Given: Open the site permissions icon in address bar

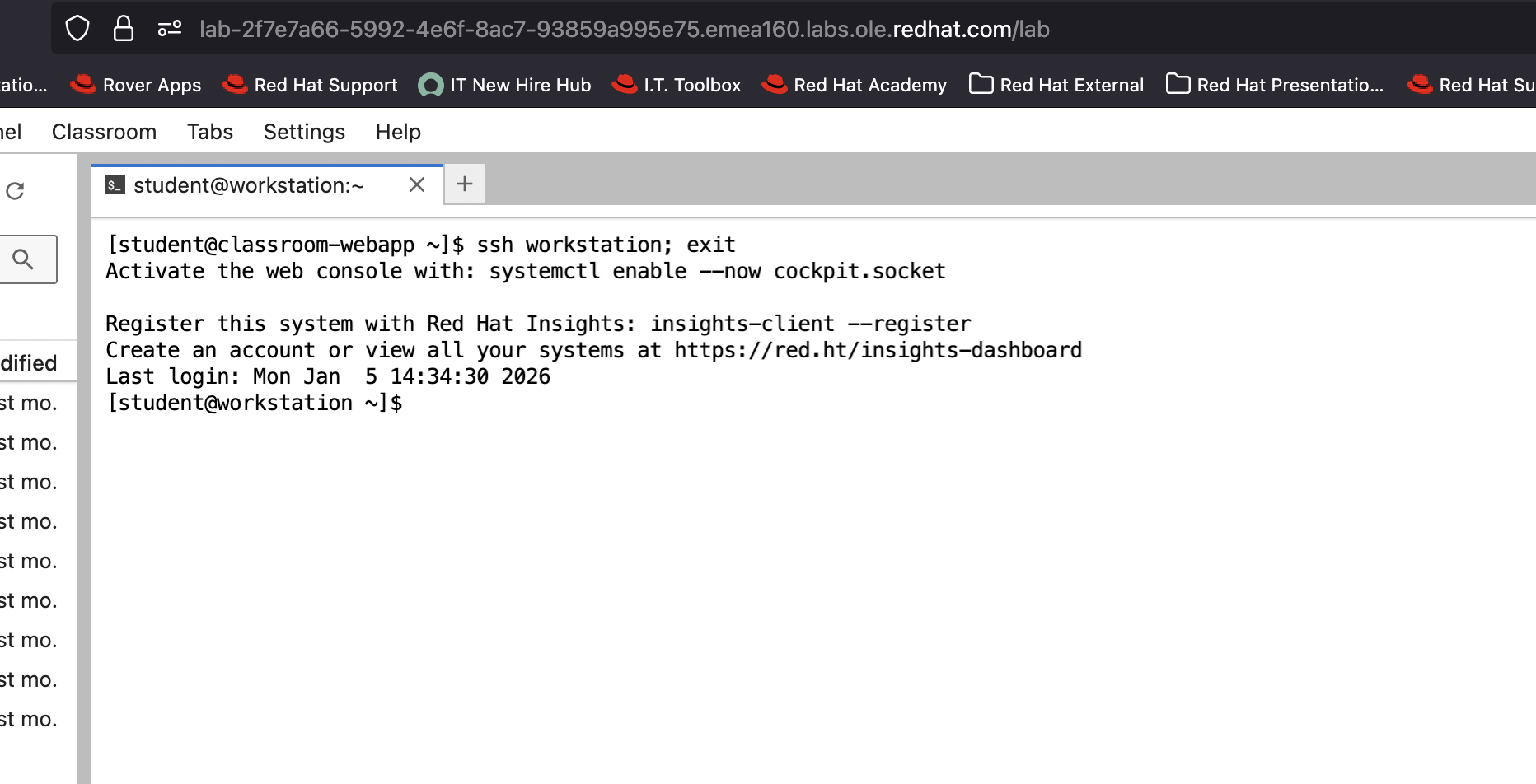Looking at the screenshot, I should (170, 29).
